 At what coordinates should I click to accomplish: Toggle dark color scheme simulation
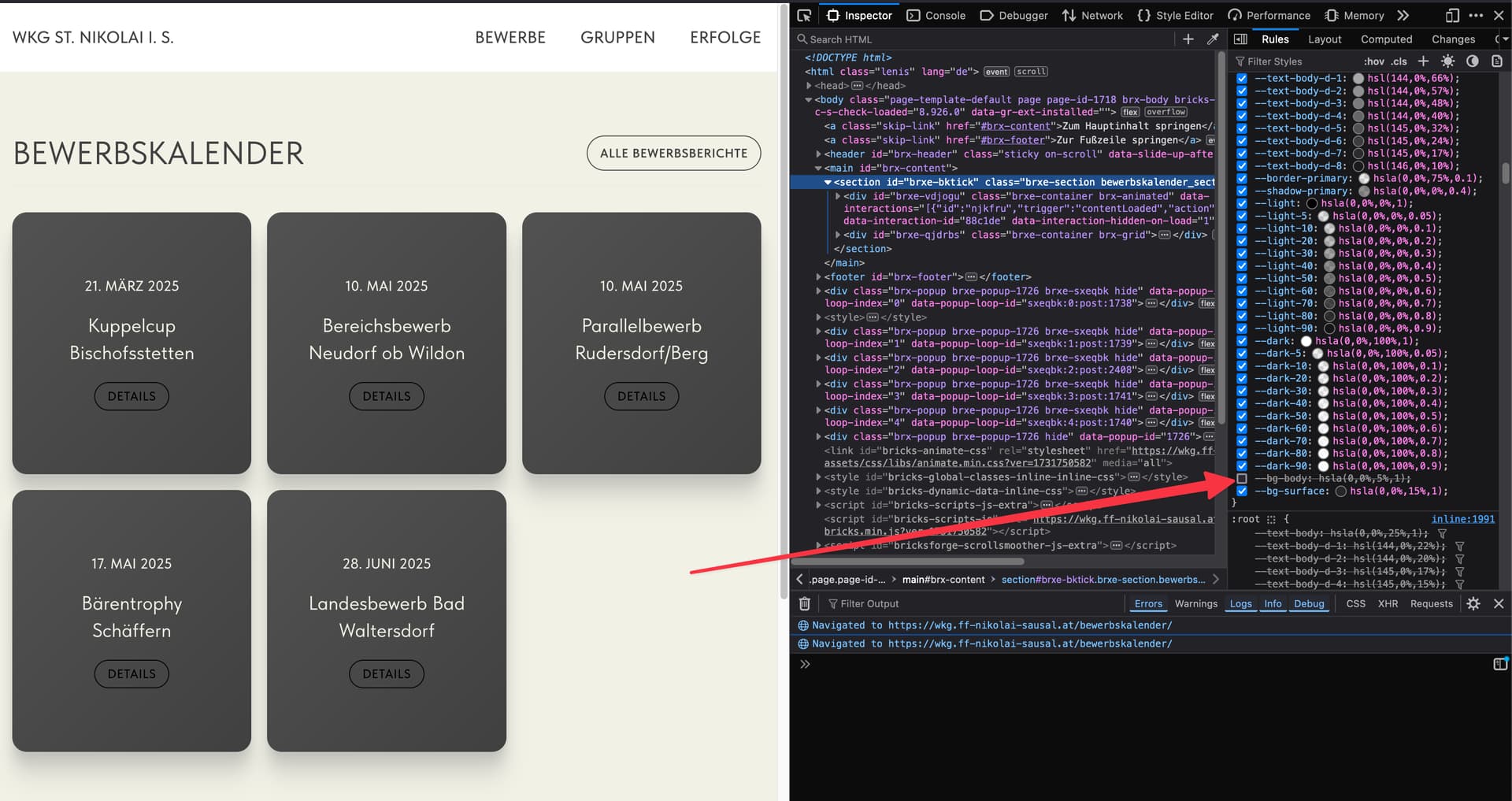pyautogui.click(x=1473, y=61)
